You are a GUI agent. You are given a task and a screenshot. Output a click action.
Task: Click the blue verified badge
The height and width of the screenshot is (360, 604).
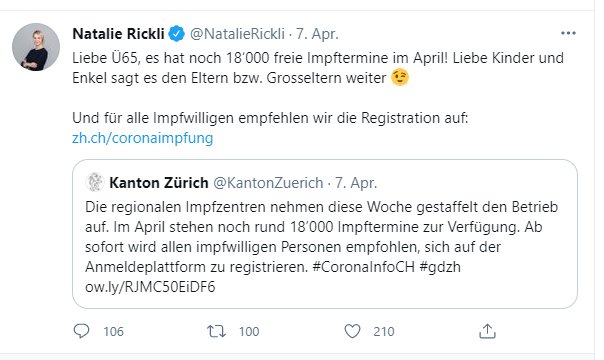[177, 34]
